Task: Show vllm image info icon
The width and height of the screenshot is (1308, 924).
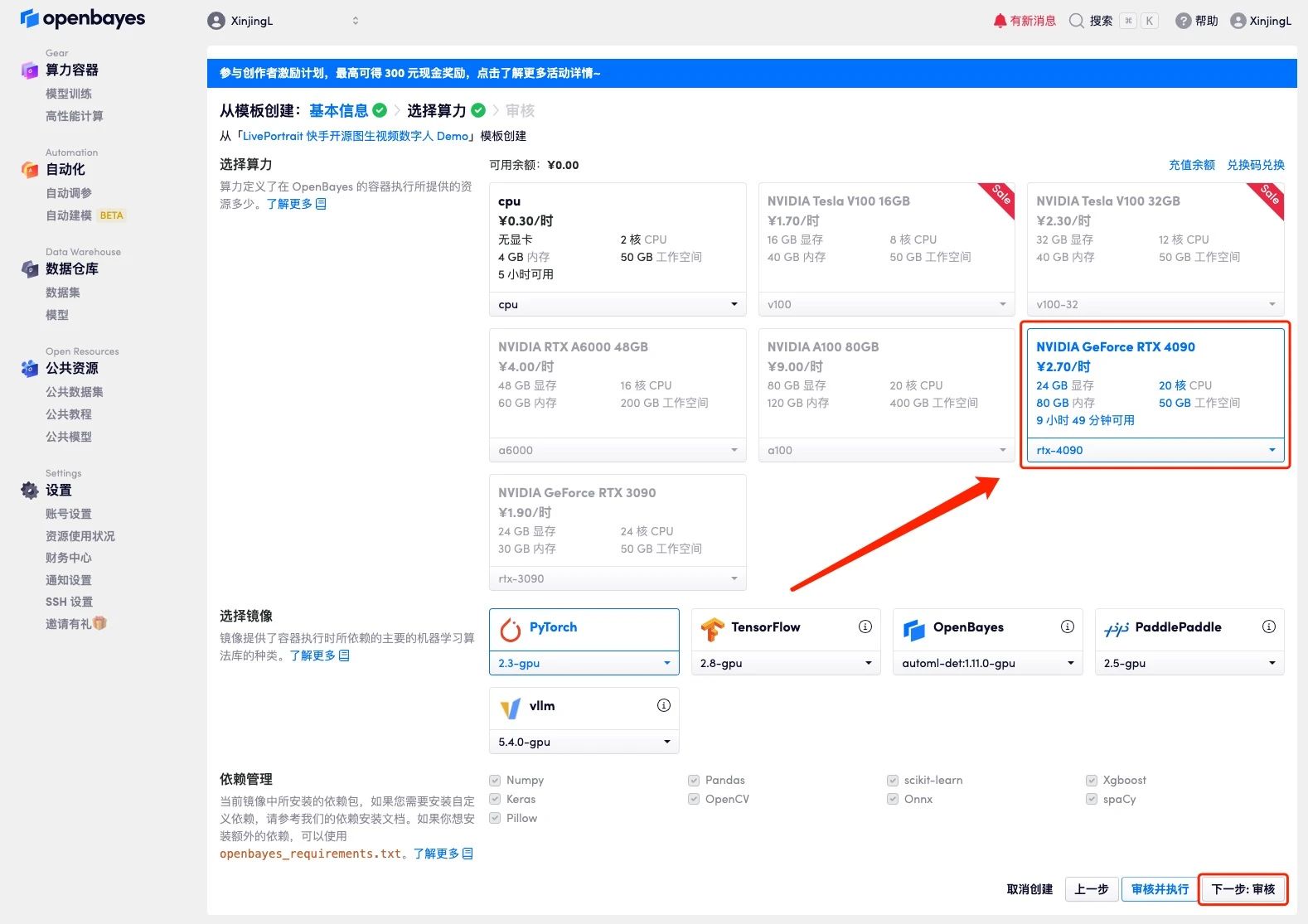Action: coord(664,705)
